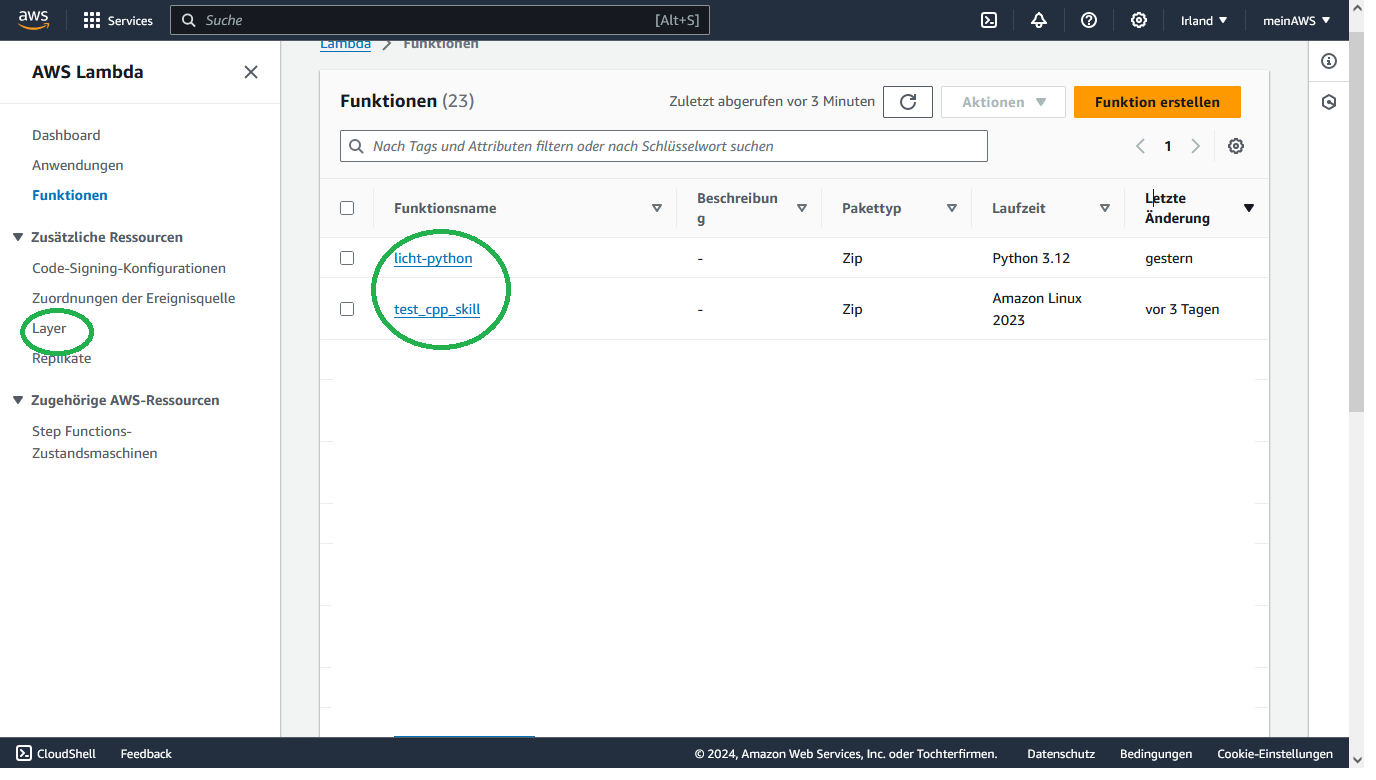The image size is (1376, 780).
Task: Go to the next page arrow
Action: pyautogui.click(x=1195, y=146)
